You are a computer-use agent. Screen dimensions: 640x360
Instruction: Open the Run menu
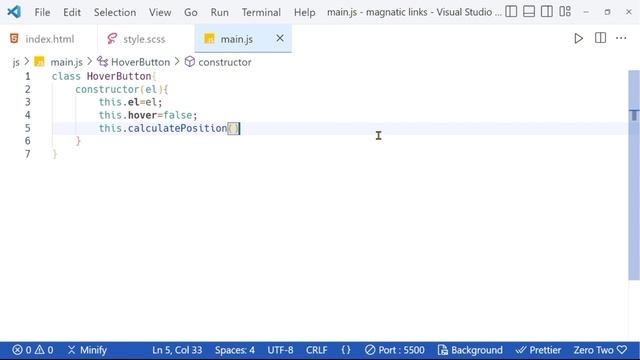click(x=220, y=12)
